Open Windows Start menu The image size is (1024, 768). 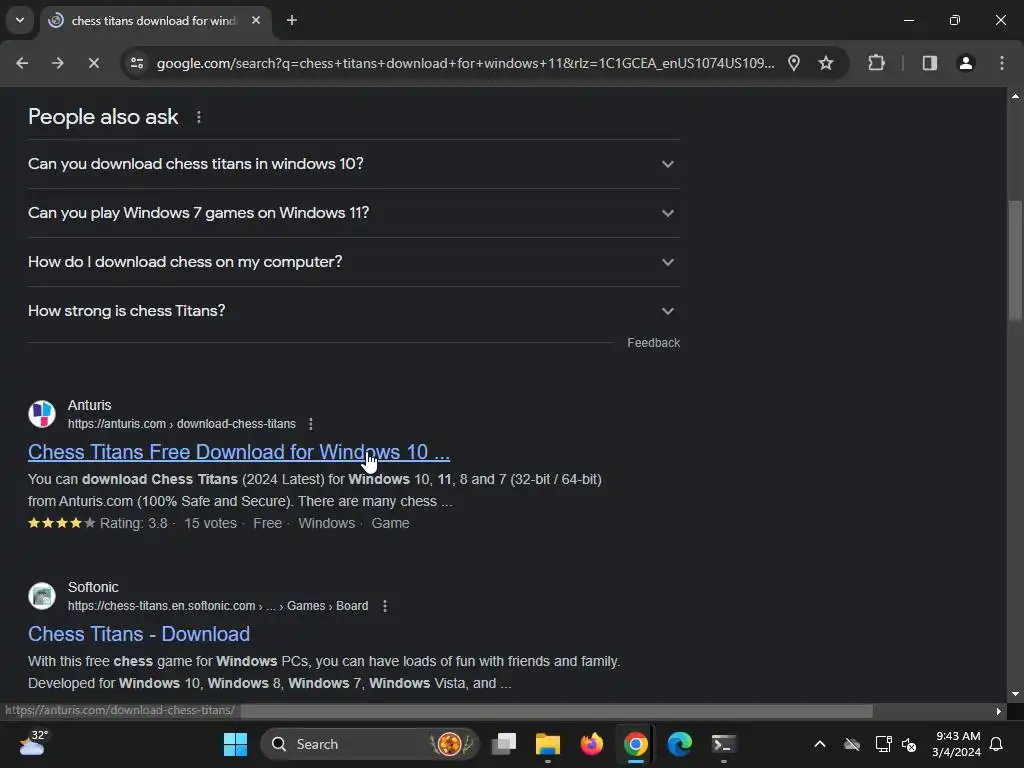[235, 744]
